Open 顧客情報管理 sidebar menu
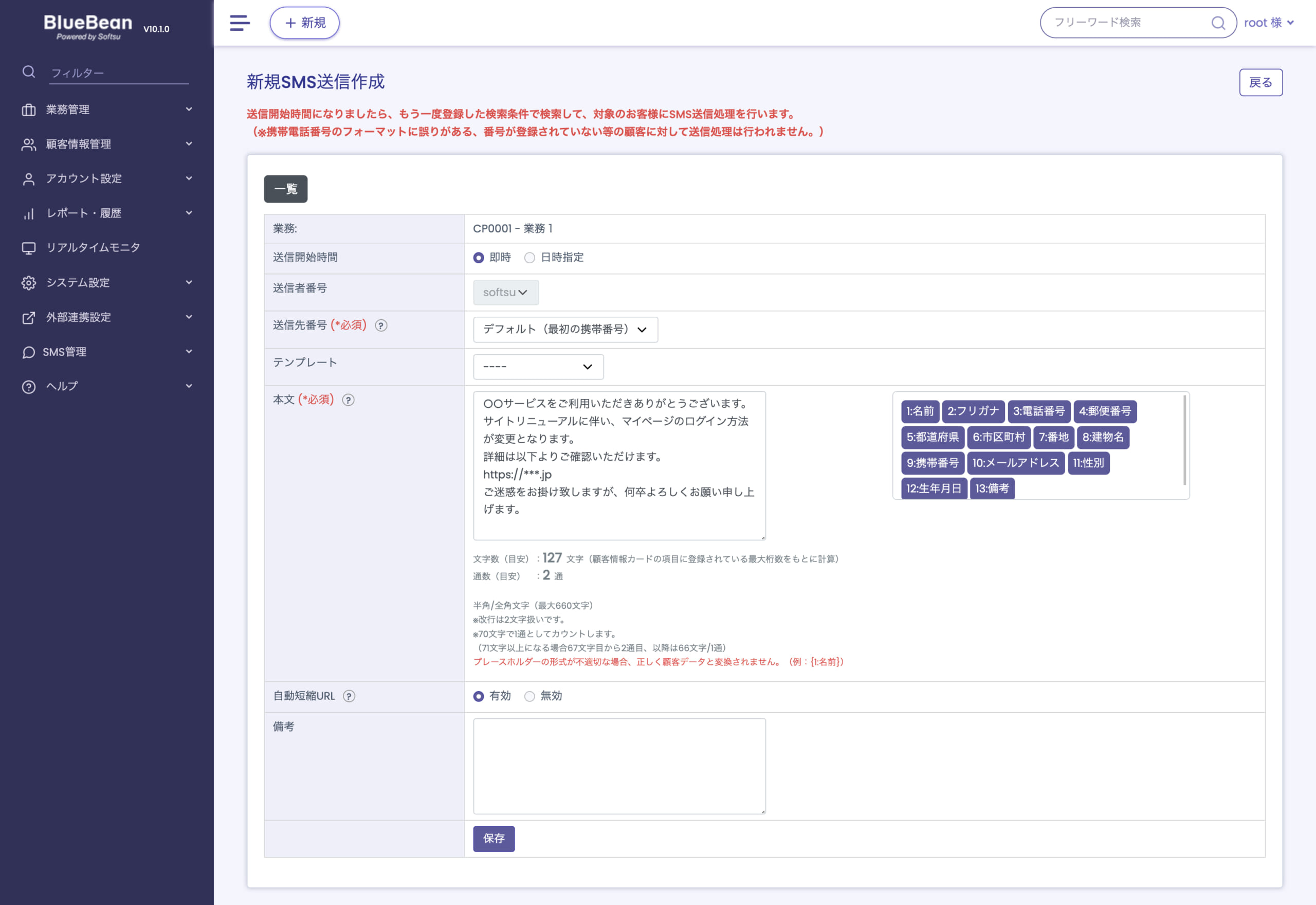This screenshot has height=905, width=1316. pos(106,144)
